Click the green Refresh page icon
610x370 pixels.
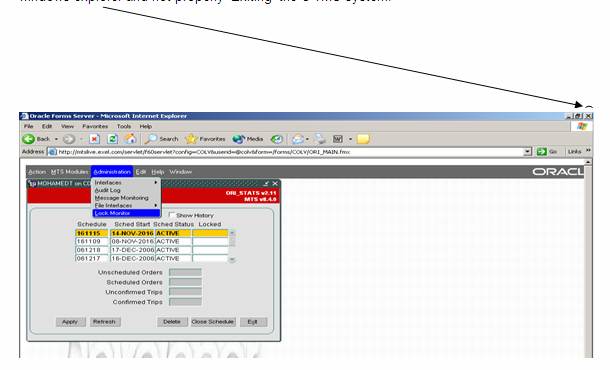(x=112, y=139)
